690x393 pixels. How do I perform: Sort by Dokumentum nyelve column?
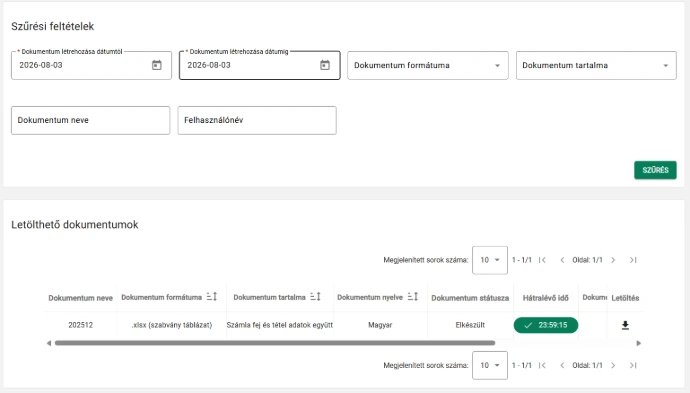pos(413,297)
